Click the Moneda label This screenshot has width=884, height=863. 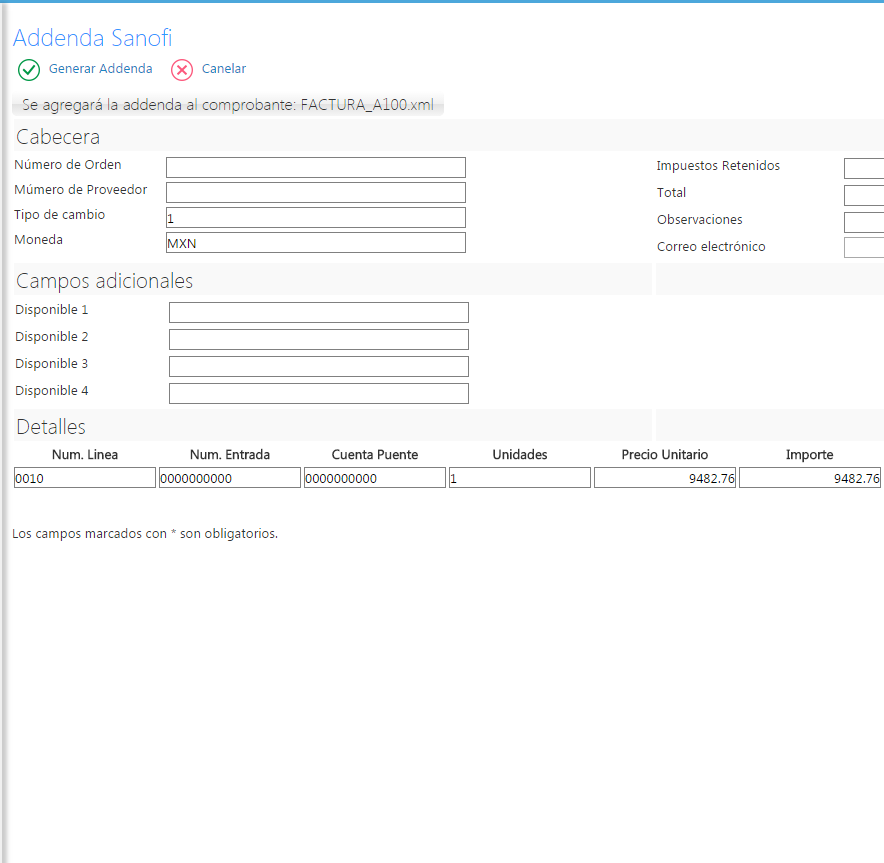tap(38, 240)
